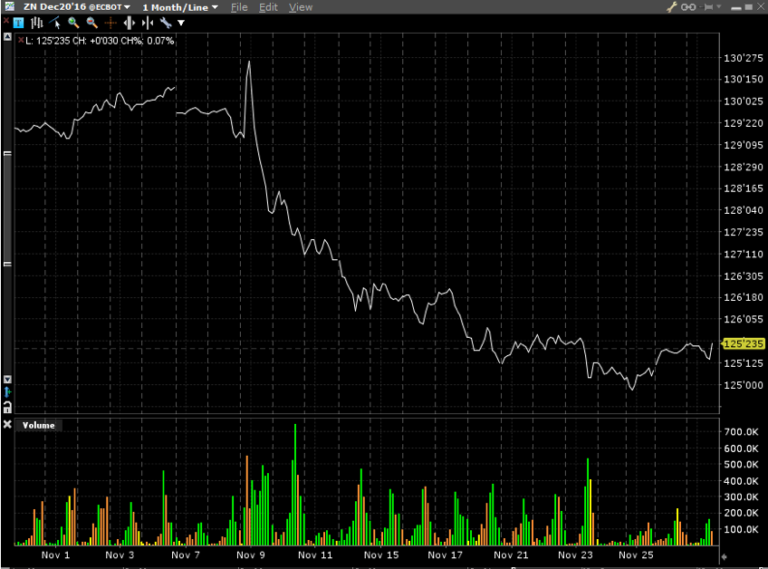Click the vertical scale slider on the left edge
This screenshot has height=569, width=768.
(x=7, y=209)
